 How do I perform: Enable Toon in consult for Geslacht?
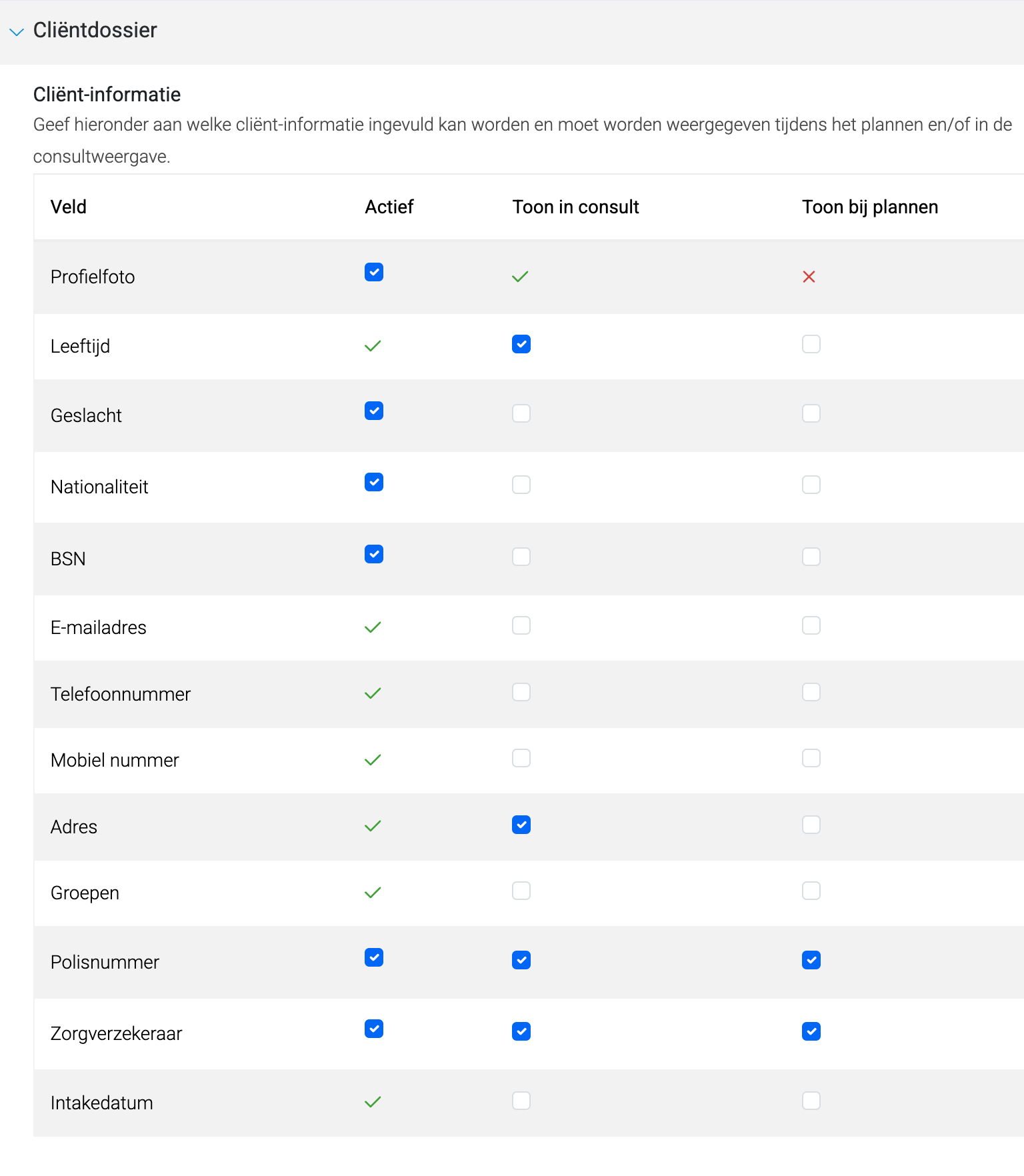pyautogui.click(x=521, y=413)
